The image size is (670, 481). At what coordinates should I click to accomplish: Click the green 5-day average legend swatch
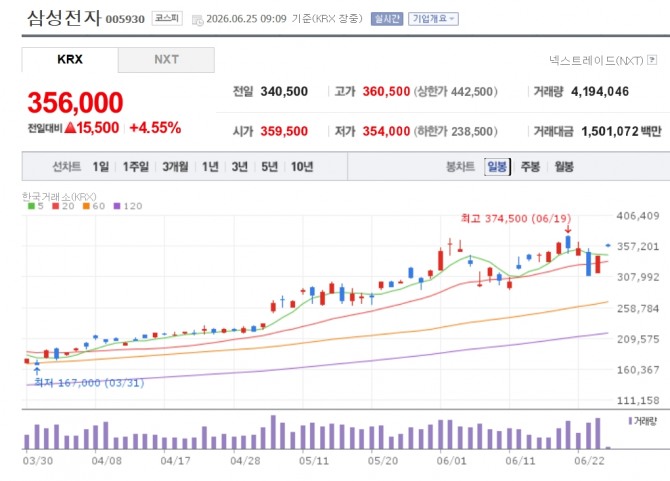point(31,206)
